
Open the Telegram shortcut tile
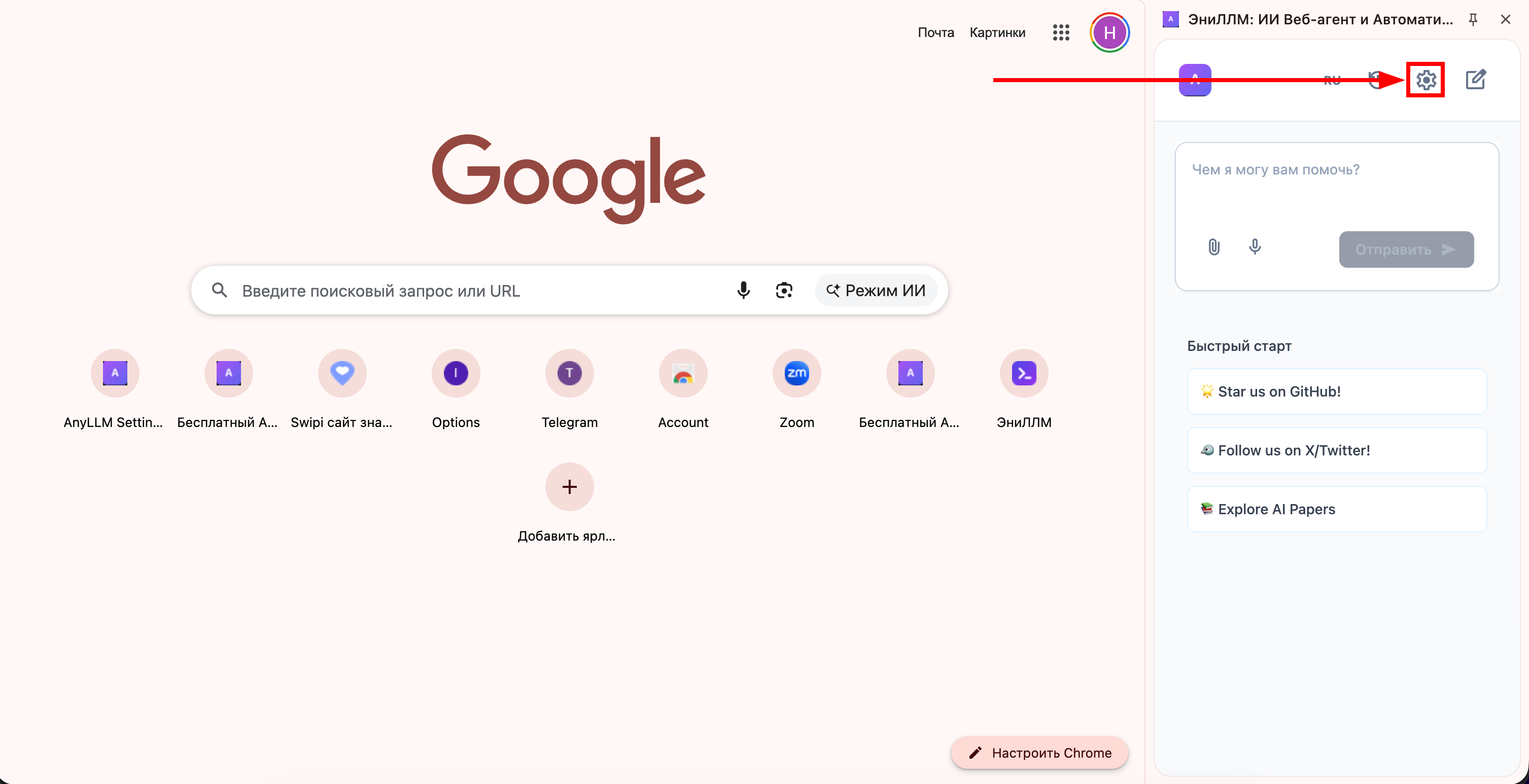click(x=569, y=373)
